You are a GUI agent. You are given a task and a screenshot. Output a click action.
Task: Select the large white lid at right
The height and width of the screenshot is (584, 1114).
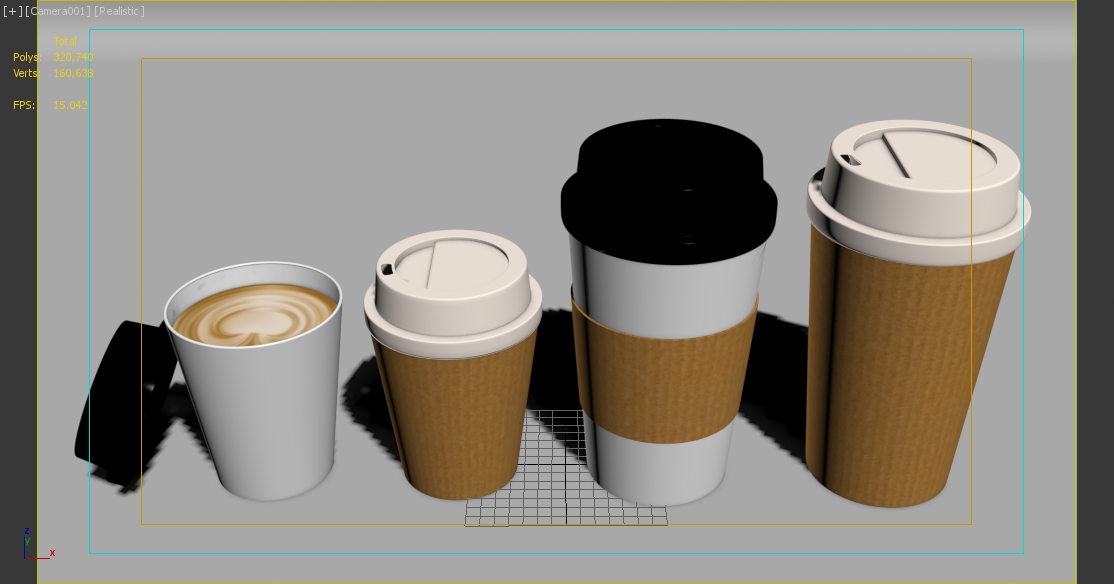[920, 185]
